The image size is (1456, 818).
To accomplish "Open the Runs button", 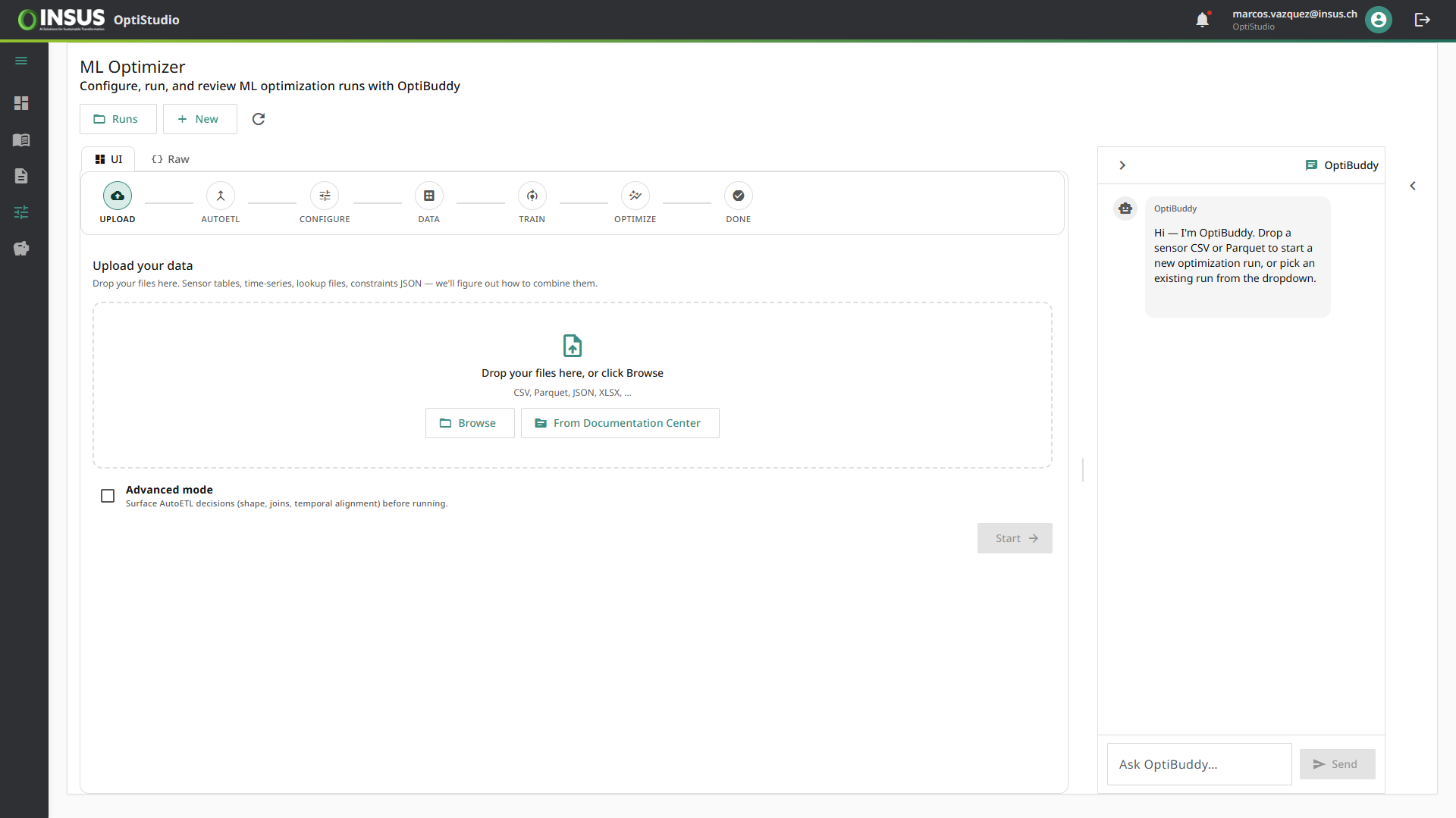I will (x=118, y=119).
